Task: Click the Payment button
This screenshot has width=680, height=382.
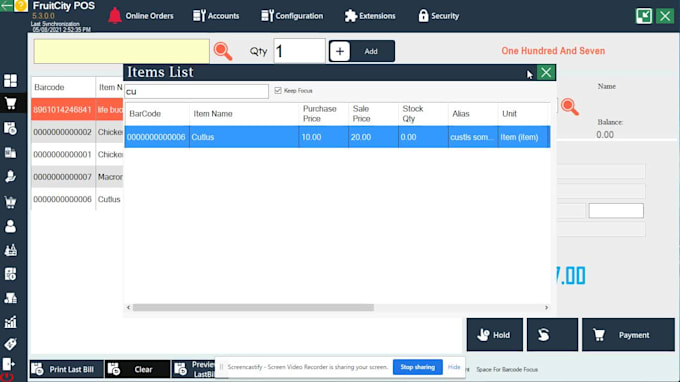Action: pyautogui.click(x=628, y=335)
